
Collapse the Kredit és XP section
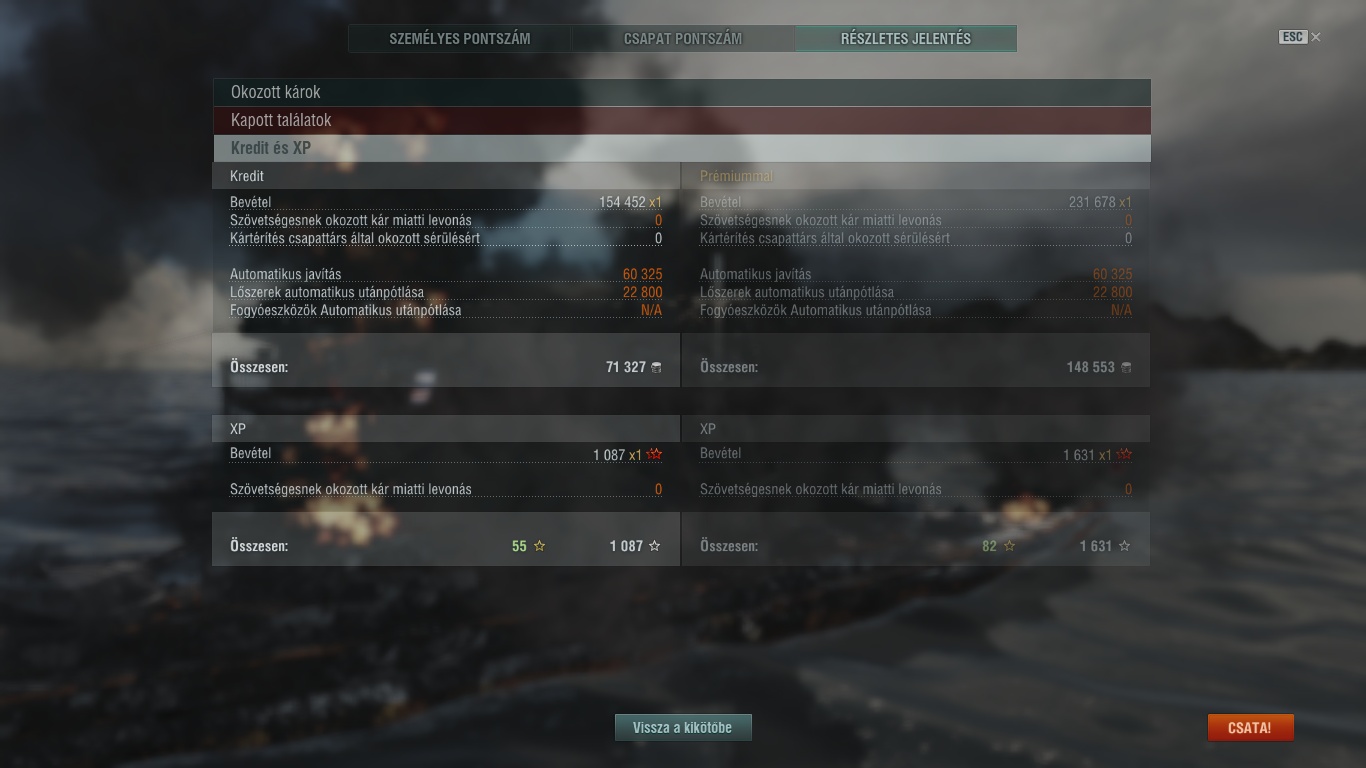point(681,148)
